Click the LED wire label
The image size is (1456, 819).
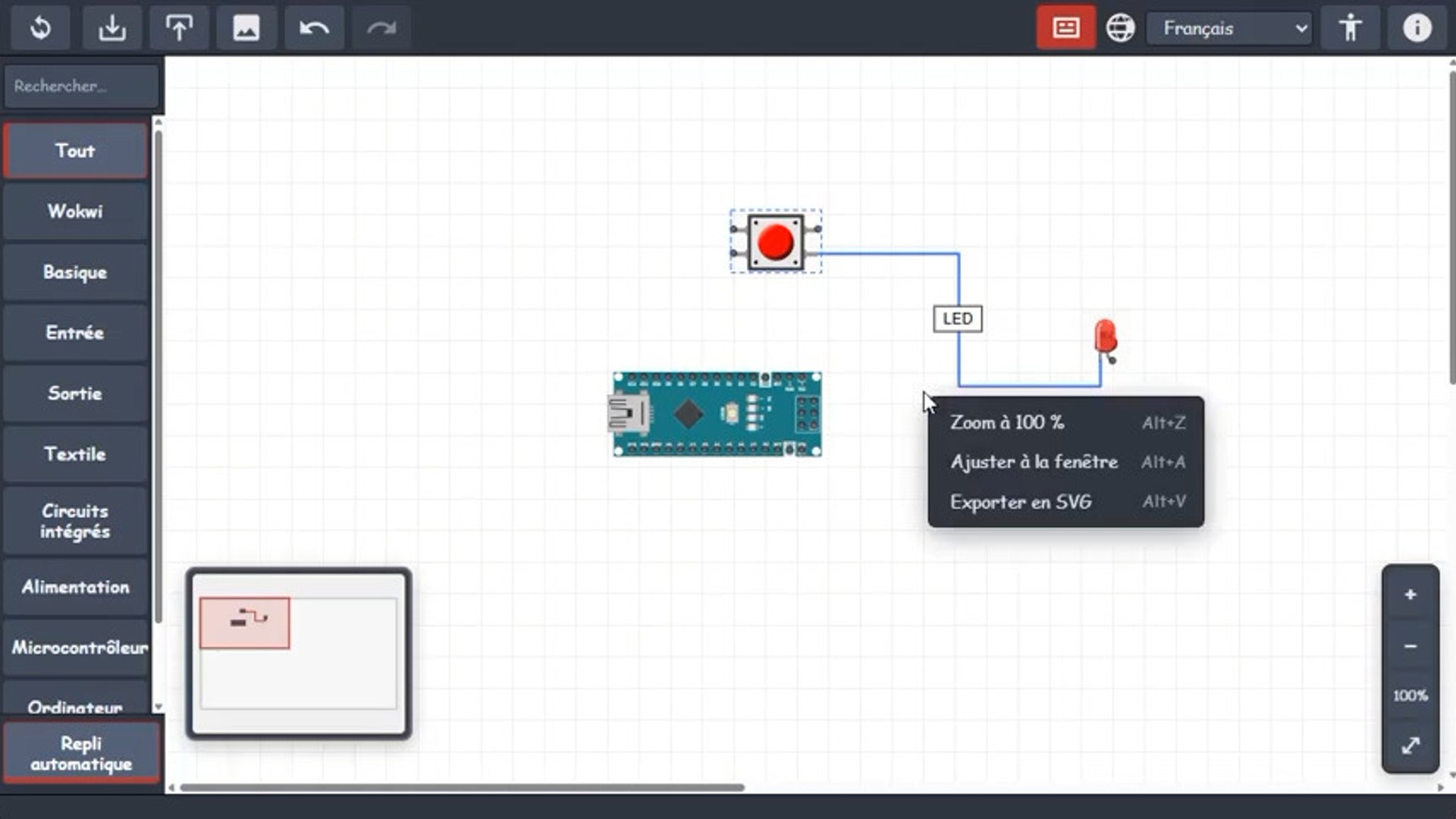coord(957,318)
